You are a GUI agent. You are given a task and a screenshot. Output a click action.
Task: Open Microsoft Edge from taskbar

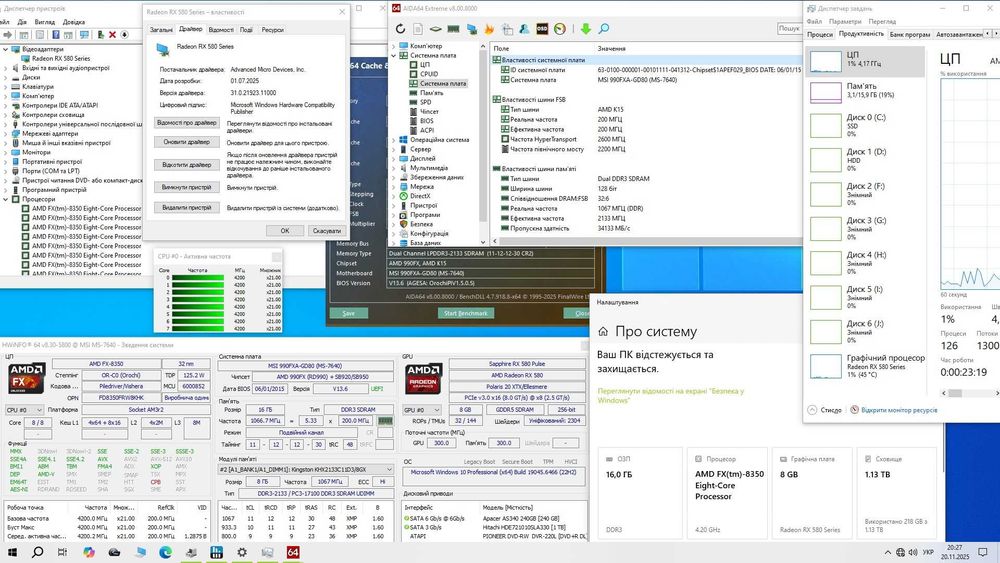tap(165, 552)
